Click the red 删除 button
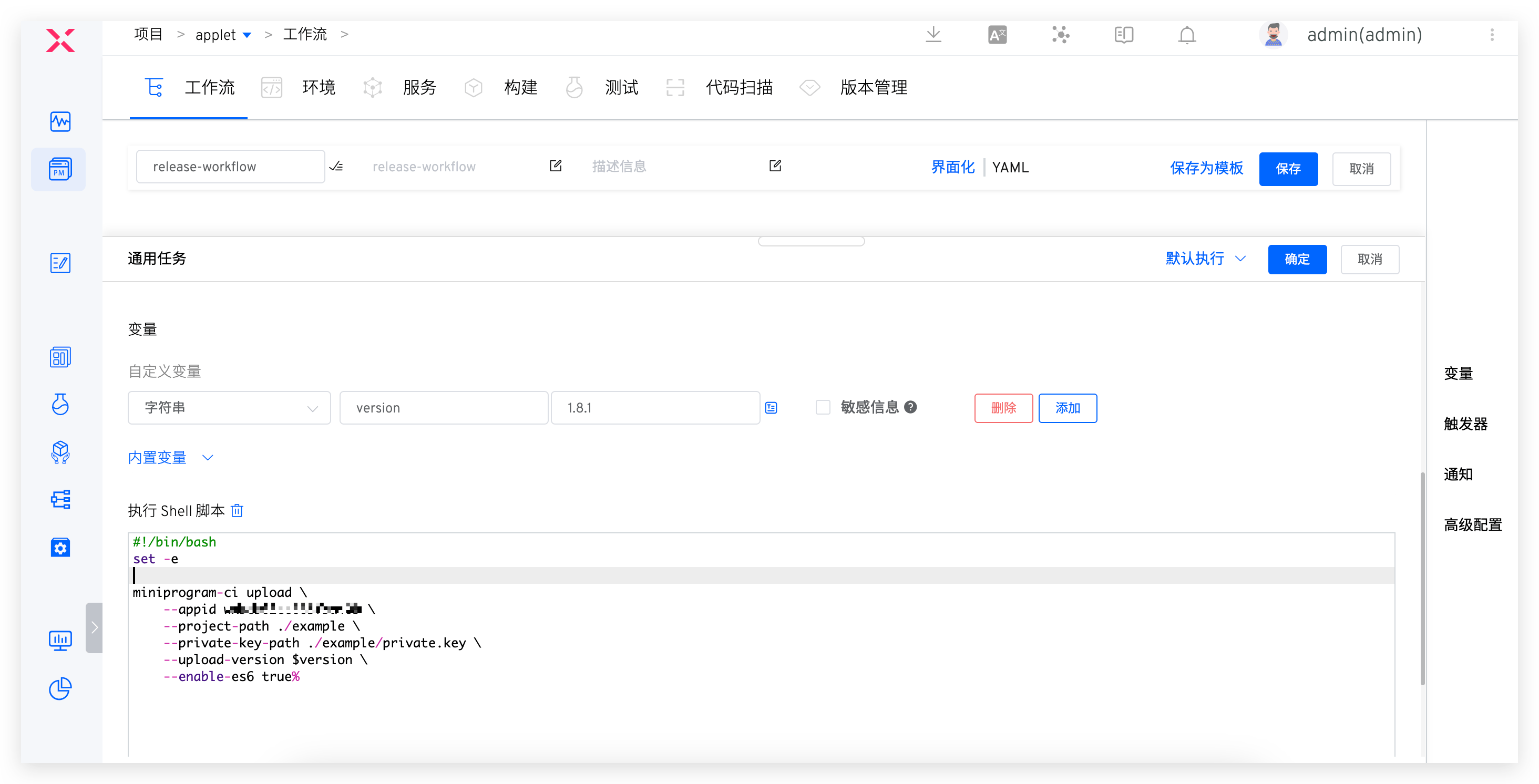Image resolution: width=1539 pixels, height=784 pixels. 1003,408
